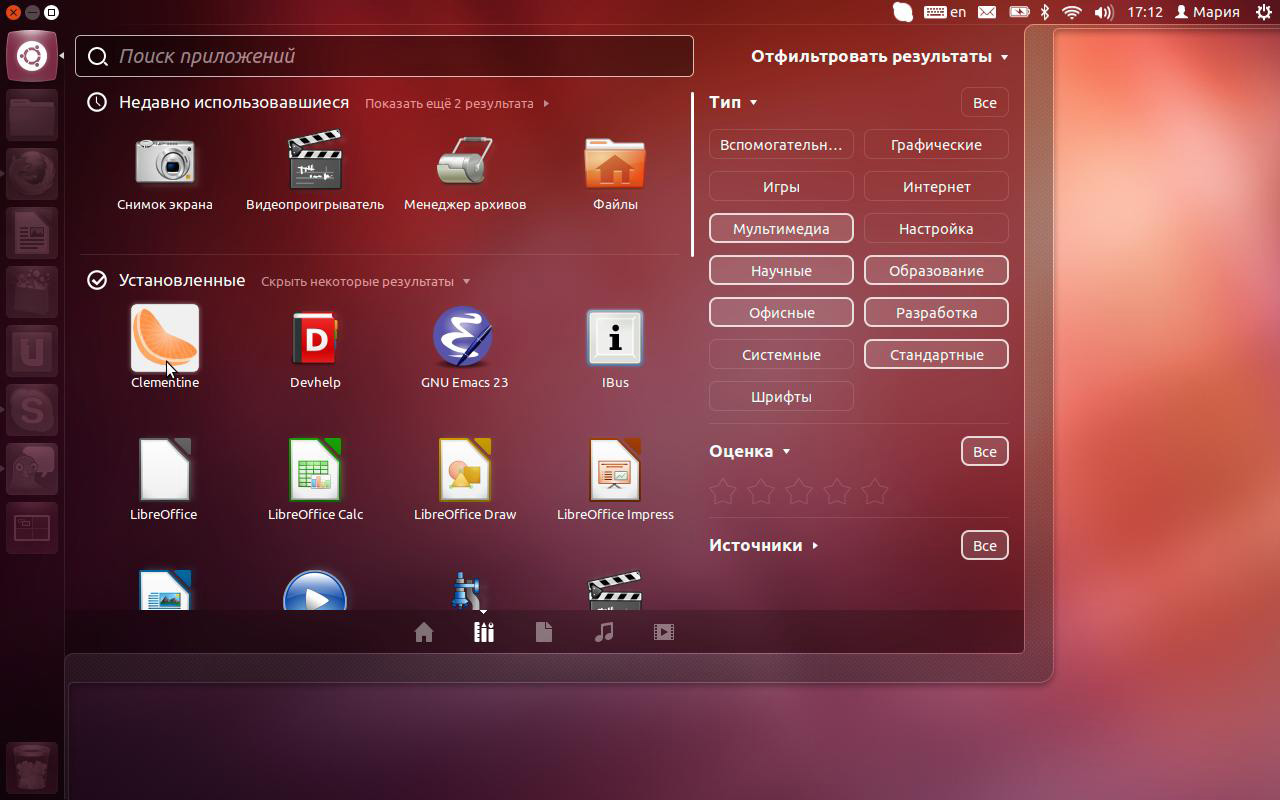Open Devhelp application
Screen dimensions: 1280x800
coord(315,347)
